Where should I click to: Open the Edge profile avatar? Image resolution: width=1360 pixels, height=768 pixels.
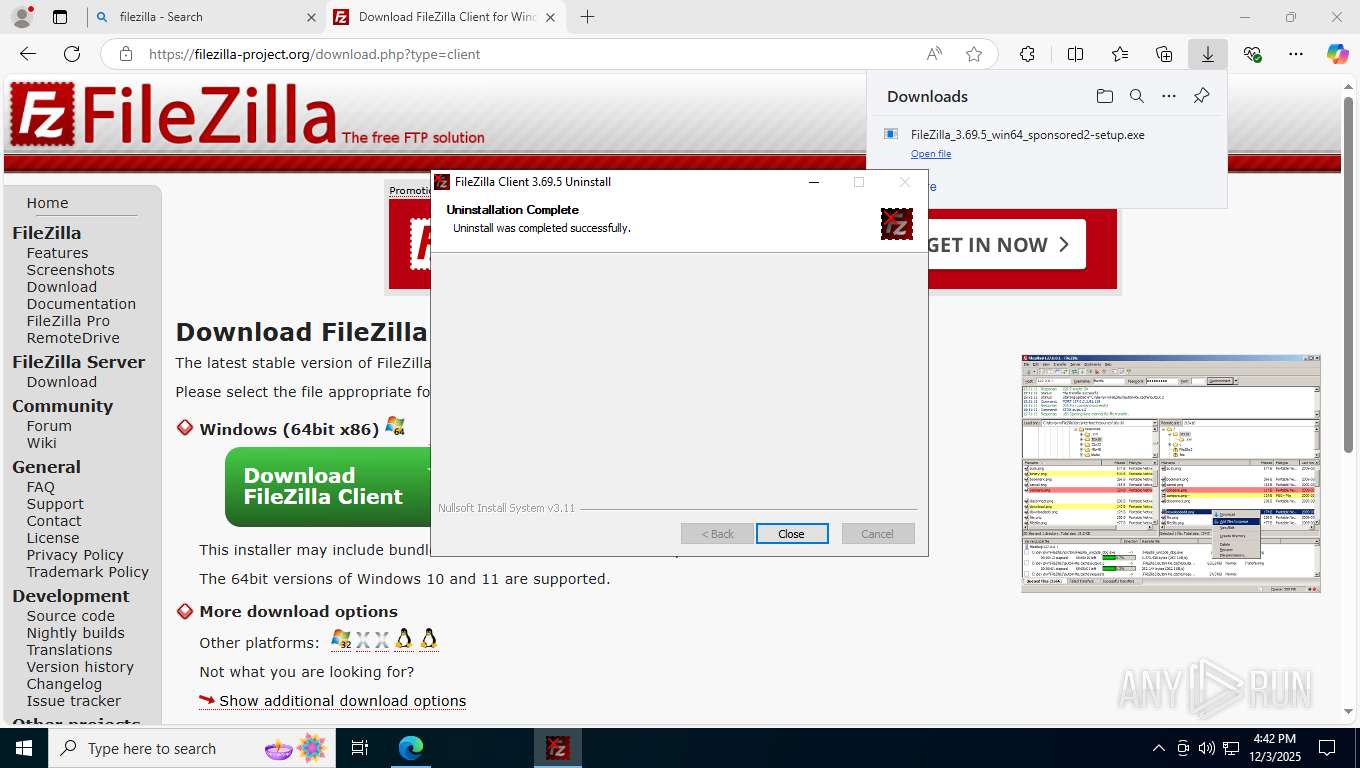point(21,17)
